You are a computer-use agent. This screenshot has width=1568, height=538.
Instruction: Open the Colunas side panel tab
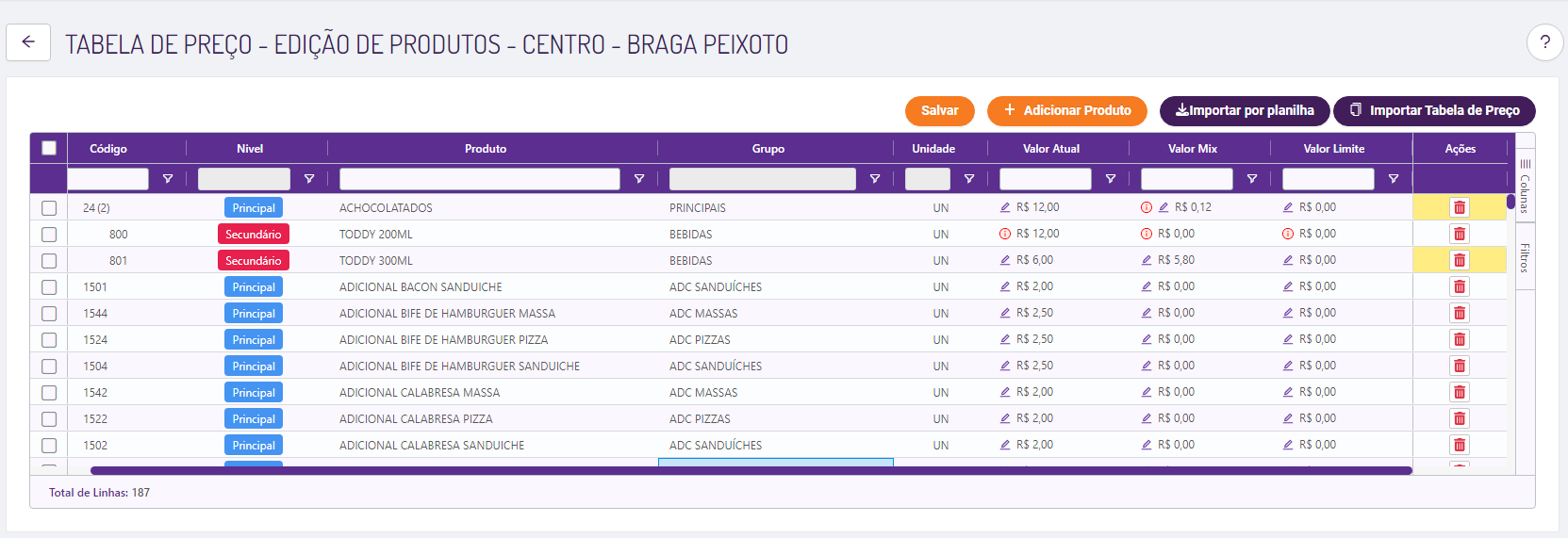pos(1525,186)
